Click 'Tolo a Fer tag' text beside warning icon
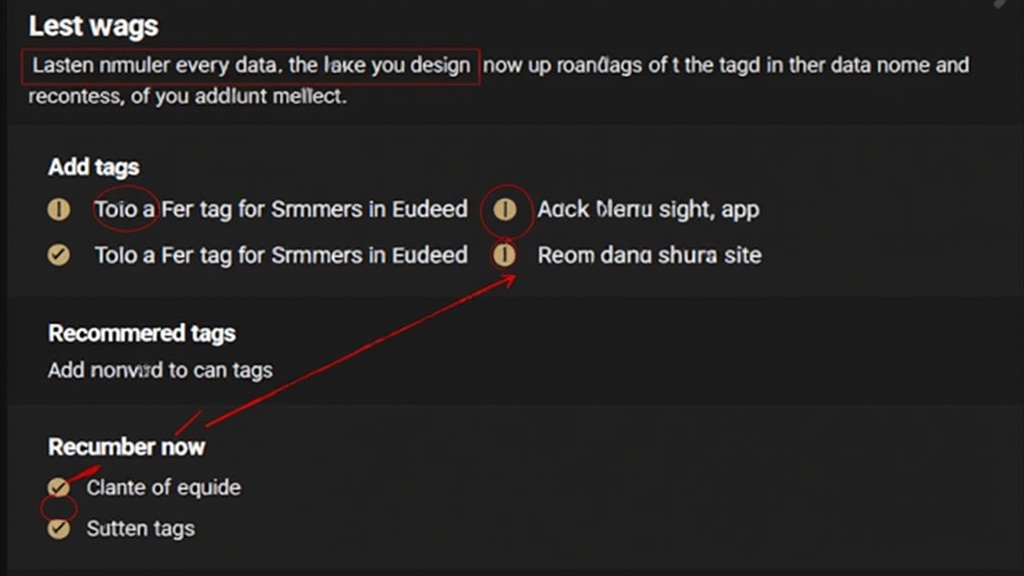1024x576 pixels. coord(281,210)
